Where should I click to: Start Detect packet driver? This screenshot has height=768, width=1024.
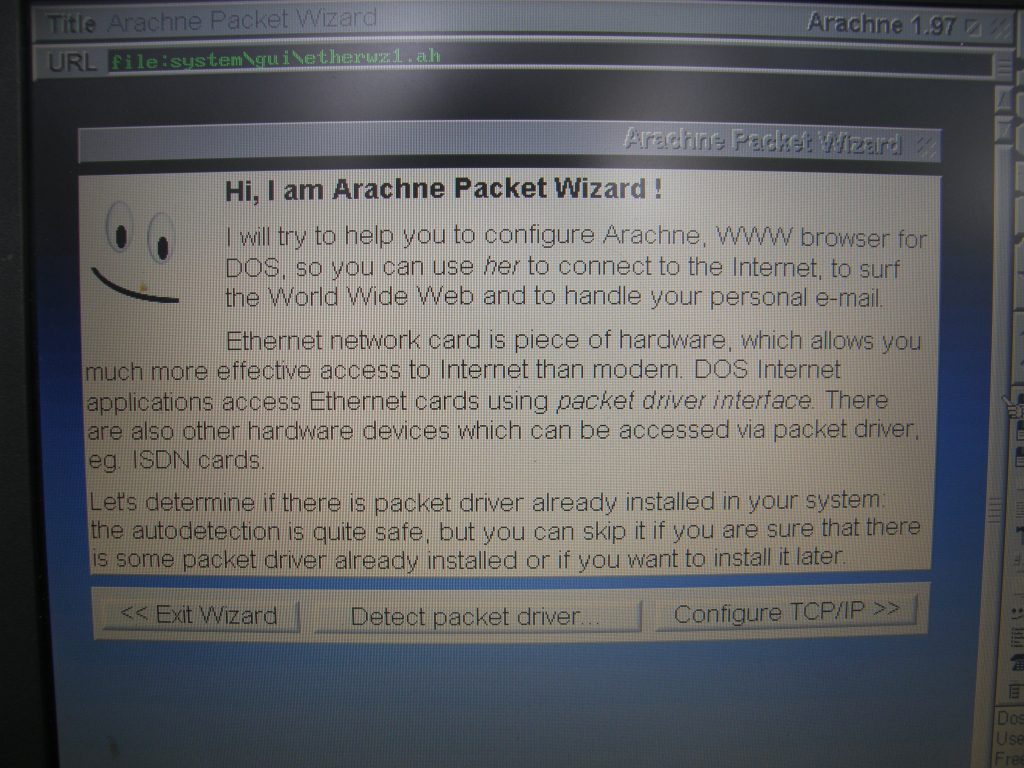[x=477, y=616]
